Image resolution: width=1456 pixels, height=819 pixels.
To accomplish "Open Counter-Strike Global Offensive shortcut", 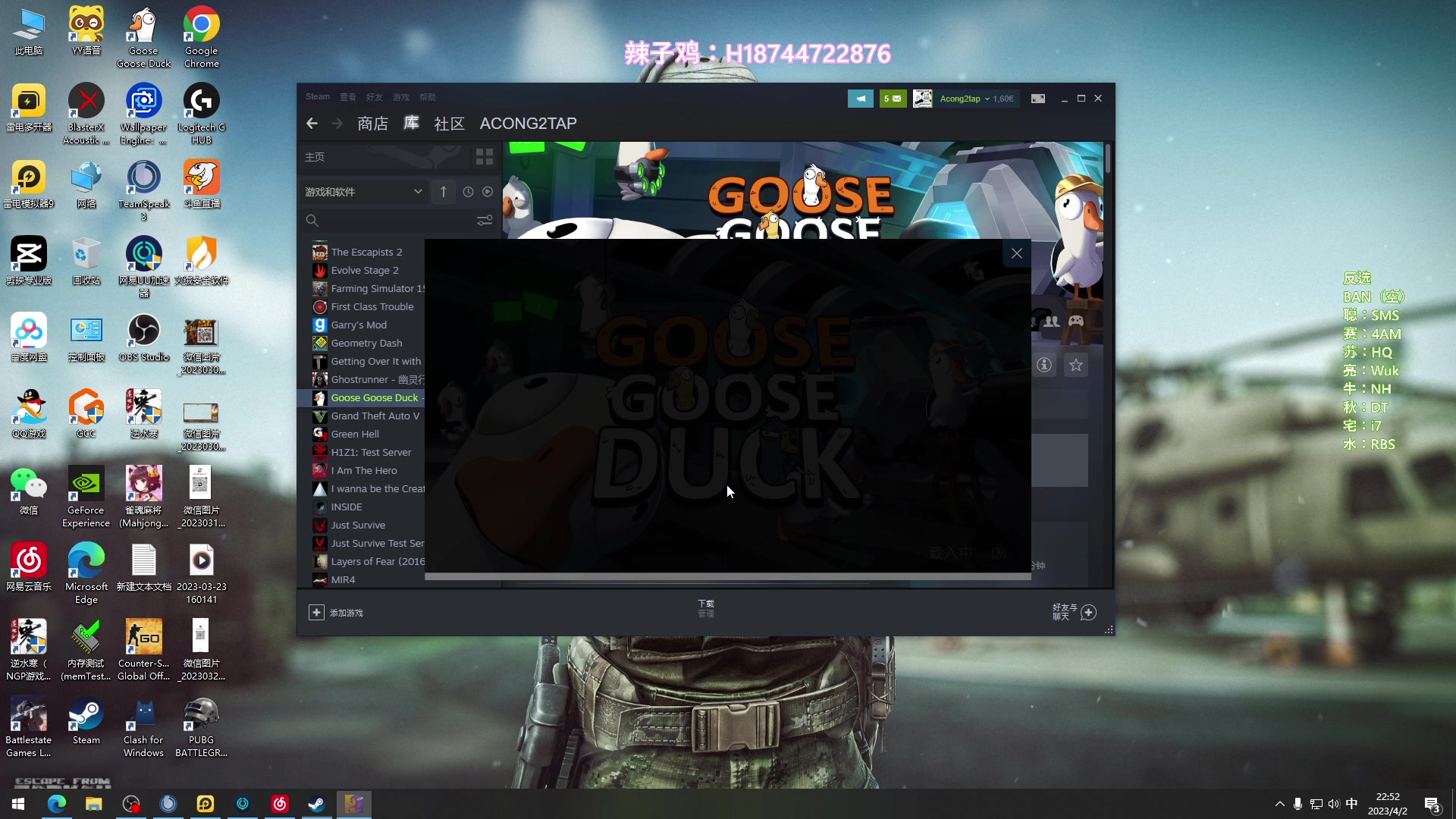I will click(143, 650).
